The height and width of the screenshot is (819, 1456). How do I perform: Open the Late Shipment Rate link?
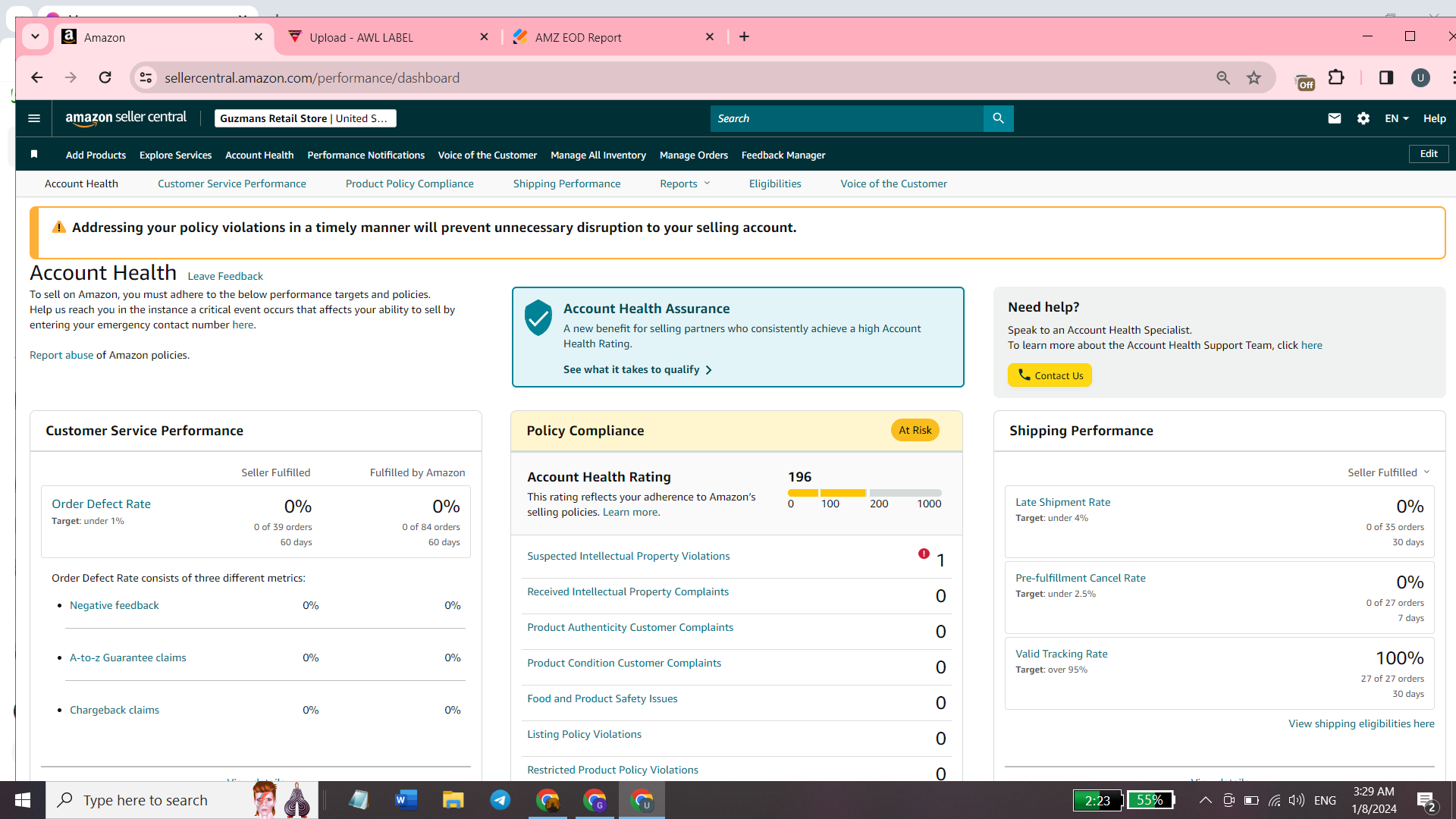[x=1062, y=502]
